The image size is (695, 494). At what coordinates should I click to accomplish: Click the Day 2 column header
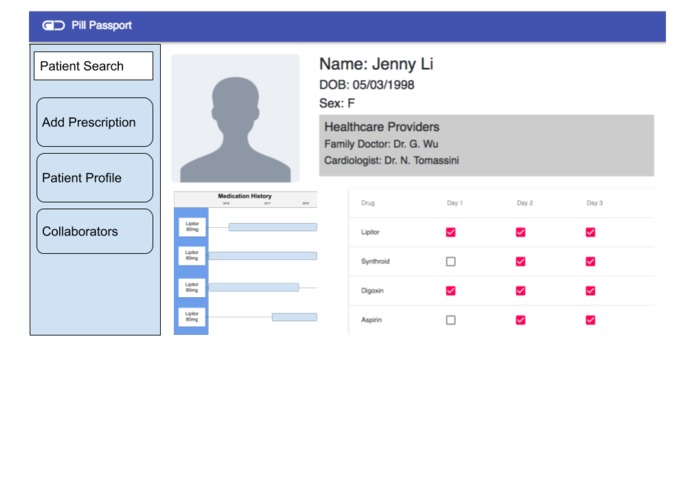(525, 203)
